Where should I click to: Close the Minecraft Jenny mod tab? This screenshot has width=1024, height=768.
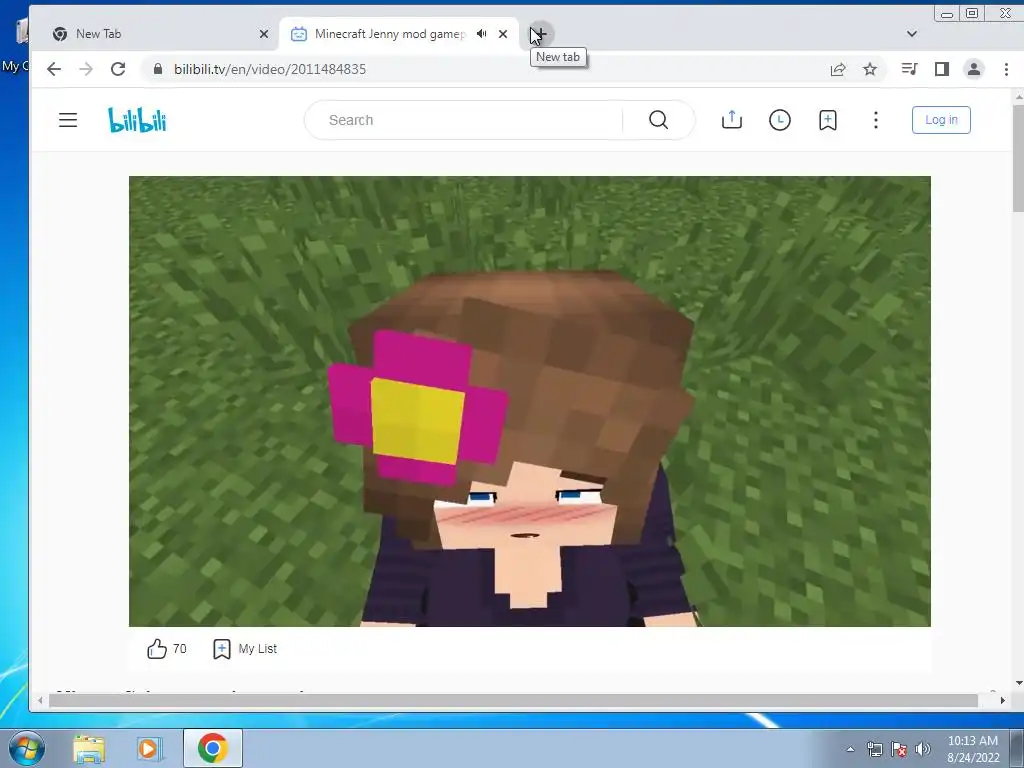point(503,34)
